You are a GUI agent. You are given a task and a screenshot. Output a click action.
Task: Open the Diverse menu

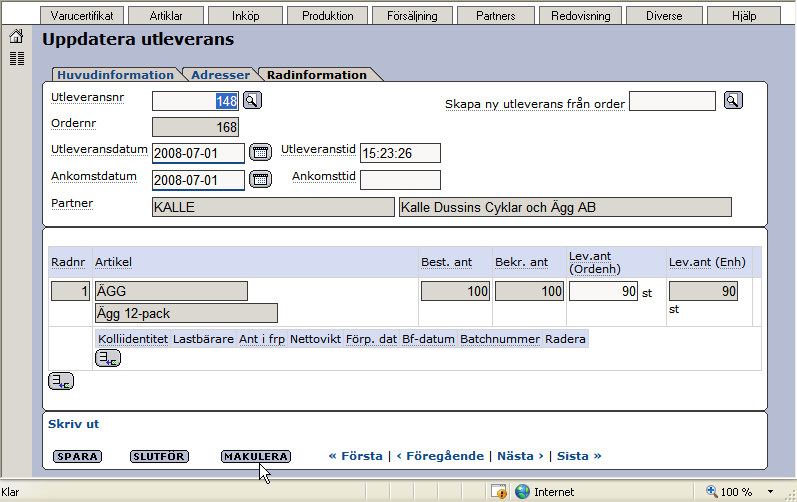tap(664, 16)
